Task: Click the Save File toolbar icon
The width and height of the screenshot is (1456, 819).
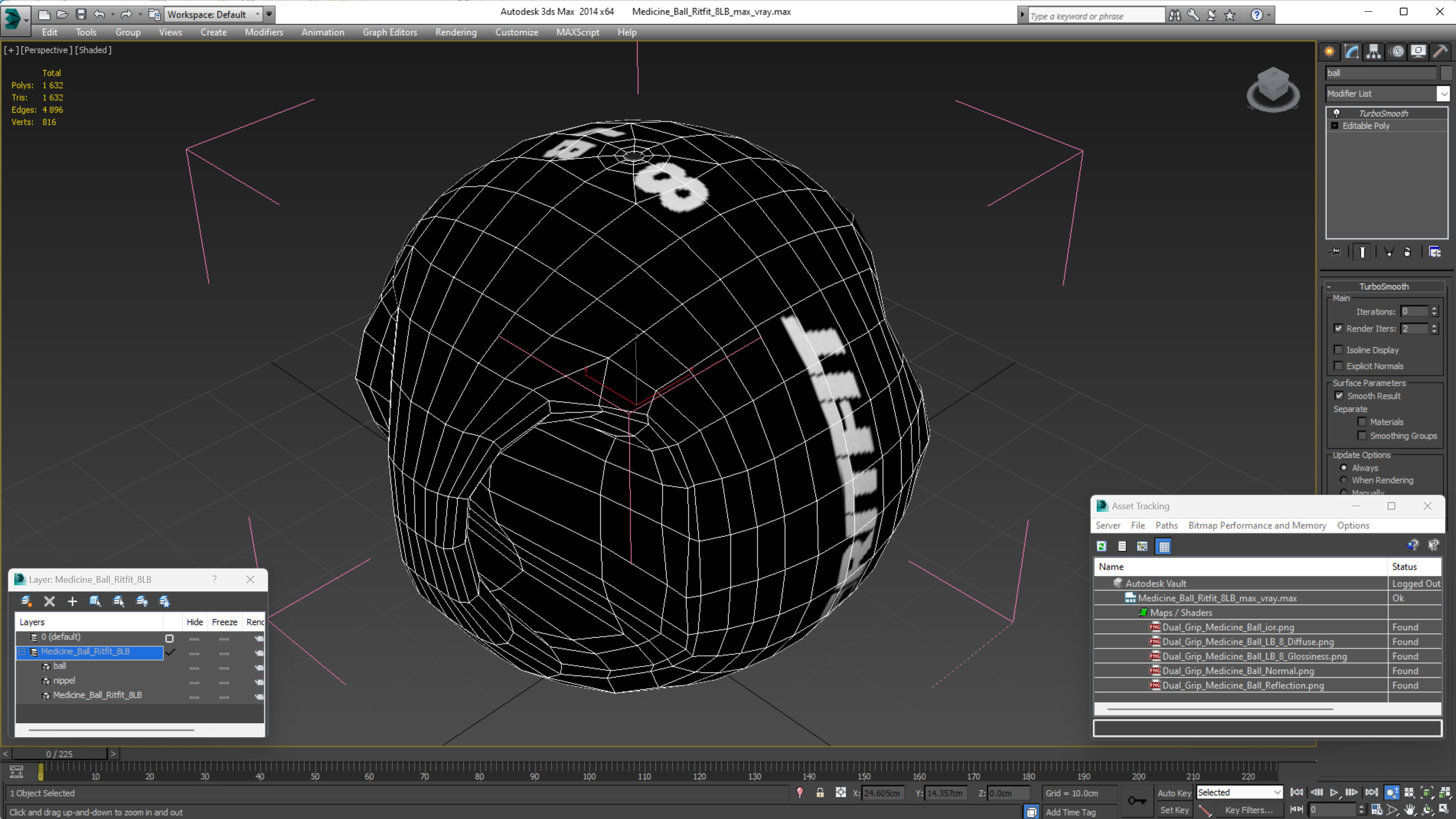Action: tap(81, 14)
